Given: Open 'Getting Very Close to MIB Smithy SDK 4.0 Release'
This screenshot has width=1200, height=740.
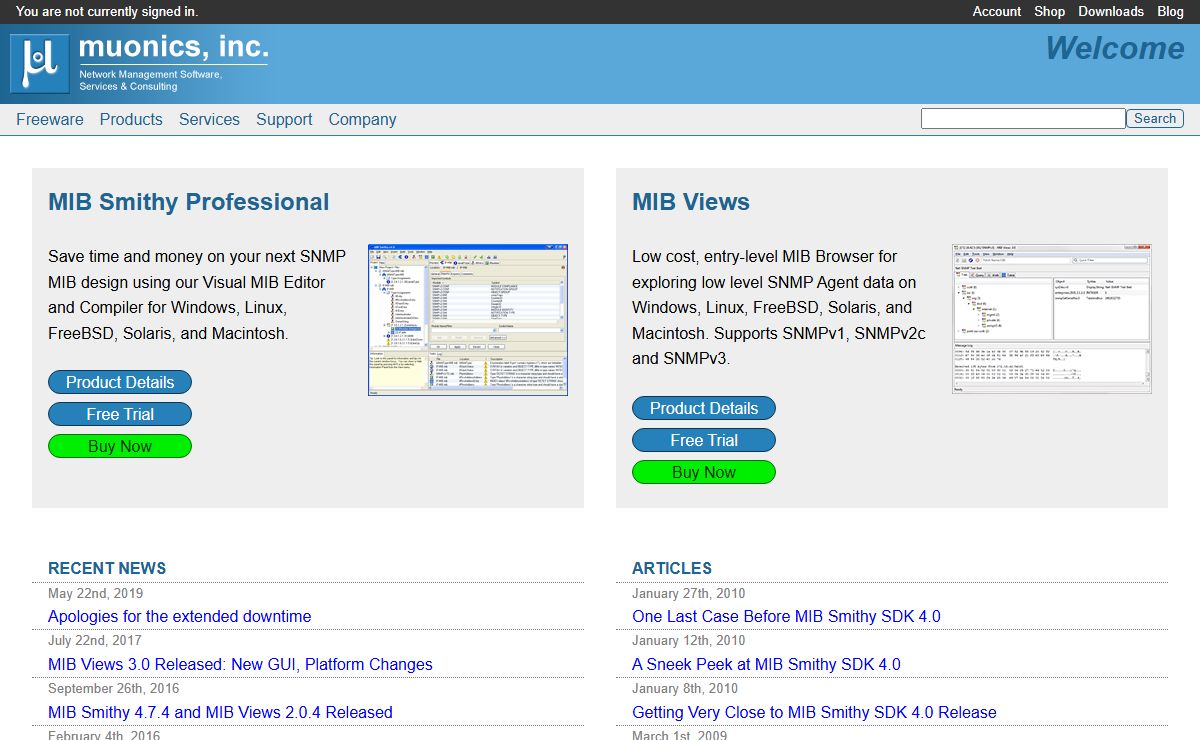Looking at the screenshot, I should pos(814,713).
